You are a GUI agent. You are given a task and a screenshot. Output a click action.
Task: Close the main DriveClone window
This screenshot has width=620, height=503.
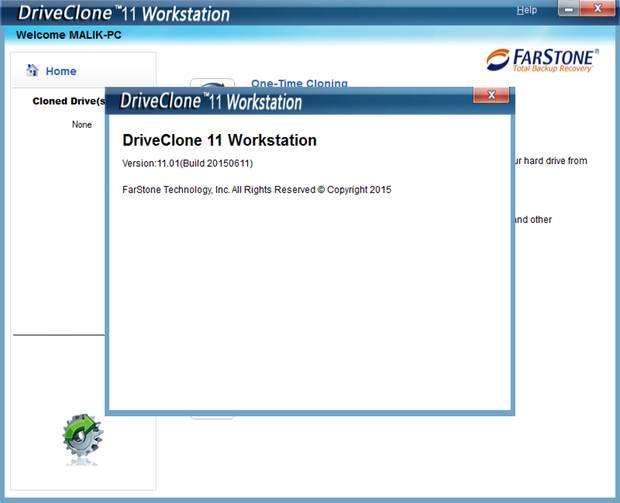(x=597, y=9)
